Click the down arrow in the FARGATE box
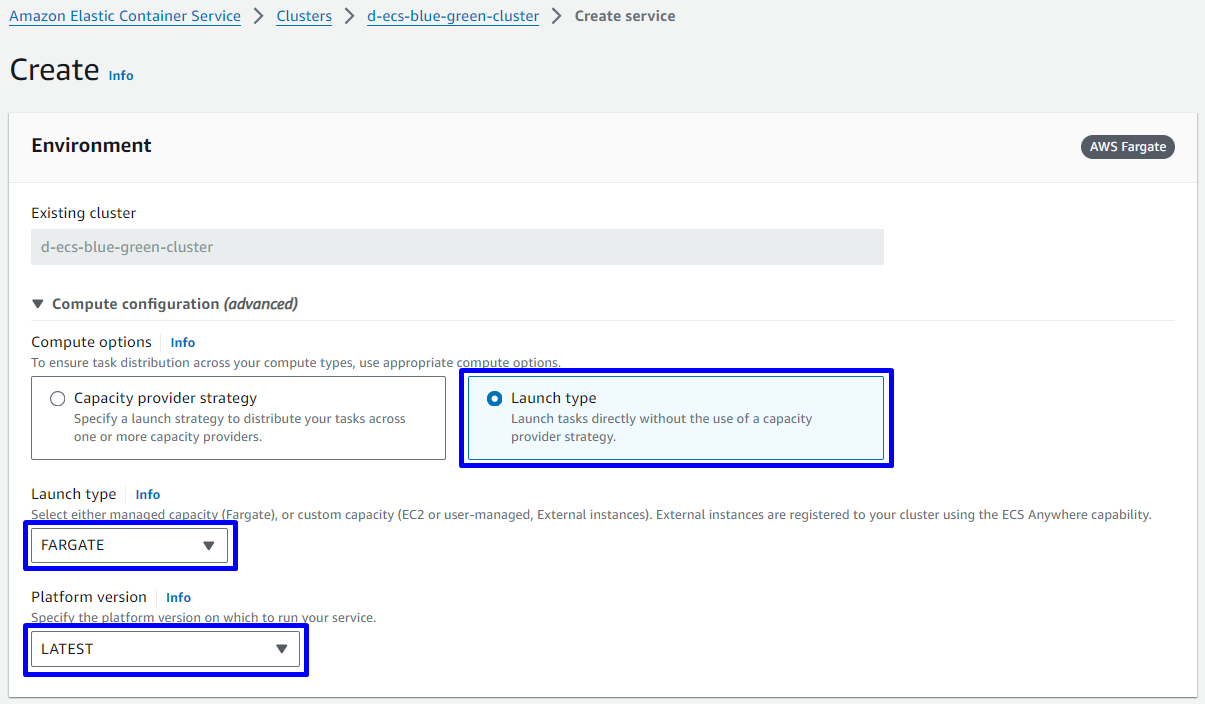 point(208,546)
